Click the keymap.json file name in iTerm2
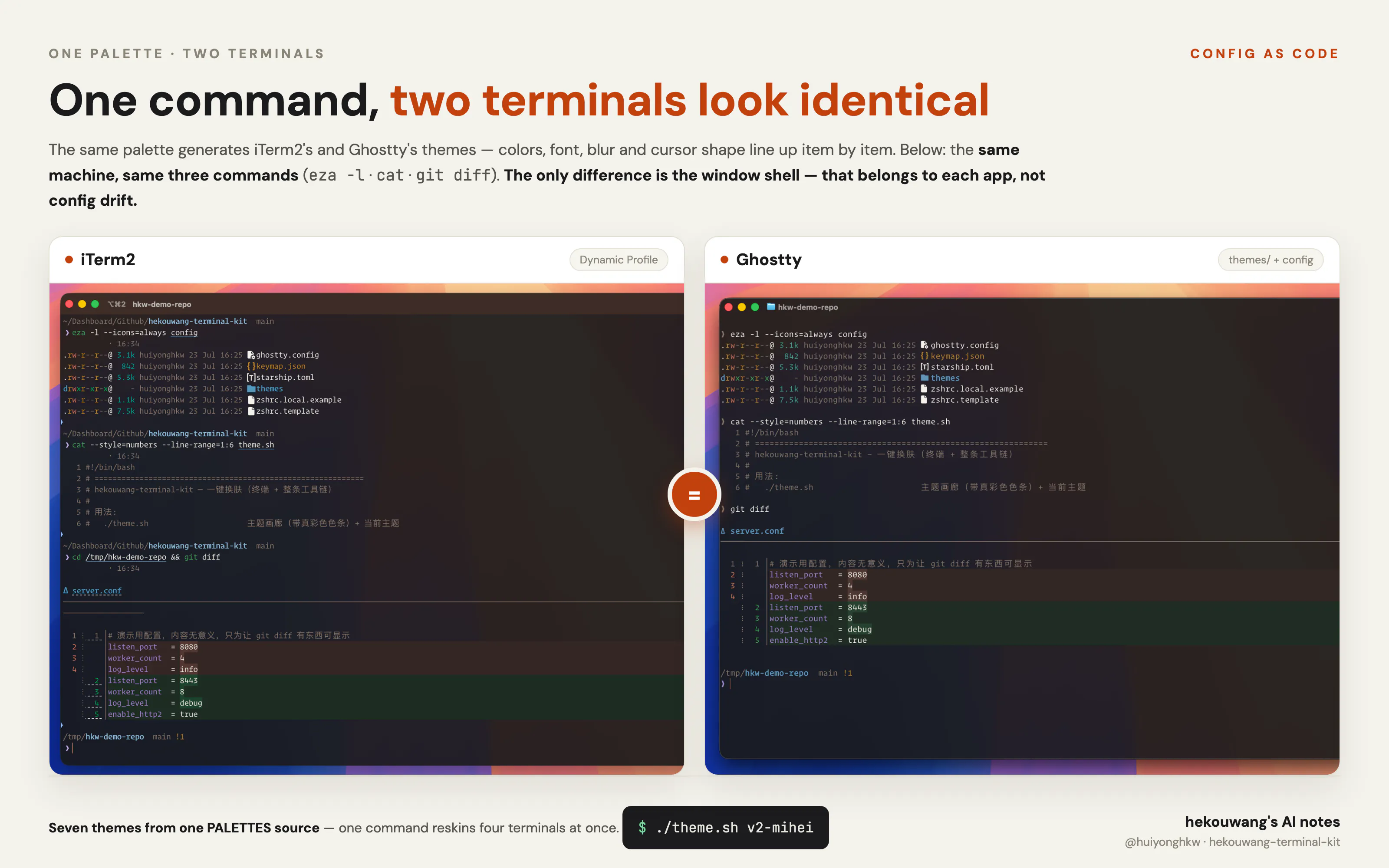This screenshot has width=1389, height=868. click(x=281, y=366)
